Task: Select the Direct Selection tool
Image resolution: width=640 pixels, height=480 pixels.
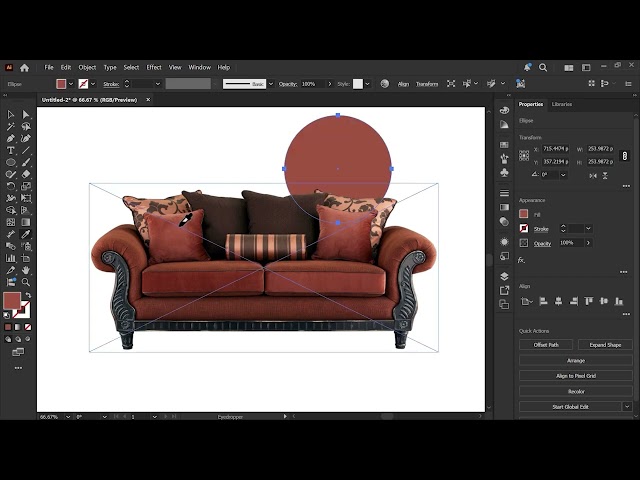Action: tap(26, 115)
